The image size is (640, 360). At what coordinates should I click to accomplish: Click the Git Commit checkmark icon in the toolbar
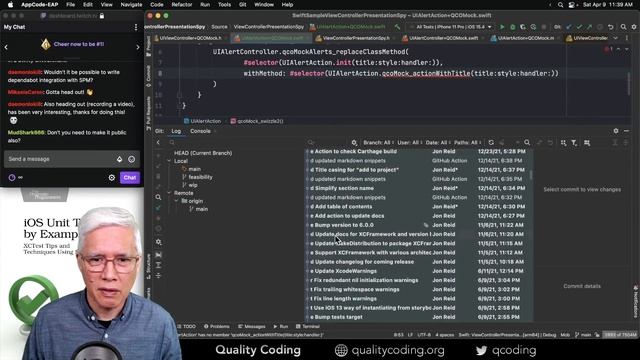579,27
